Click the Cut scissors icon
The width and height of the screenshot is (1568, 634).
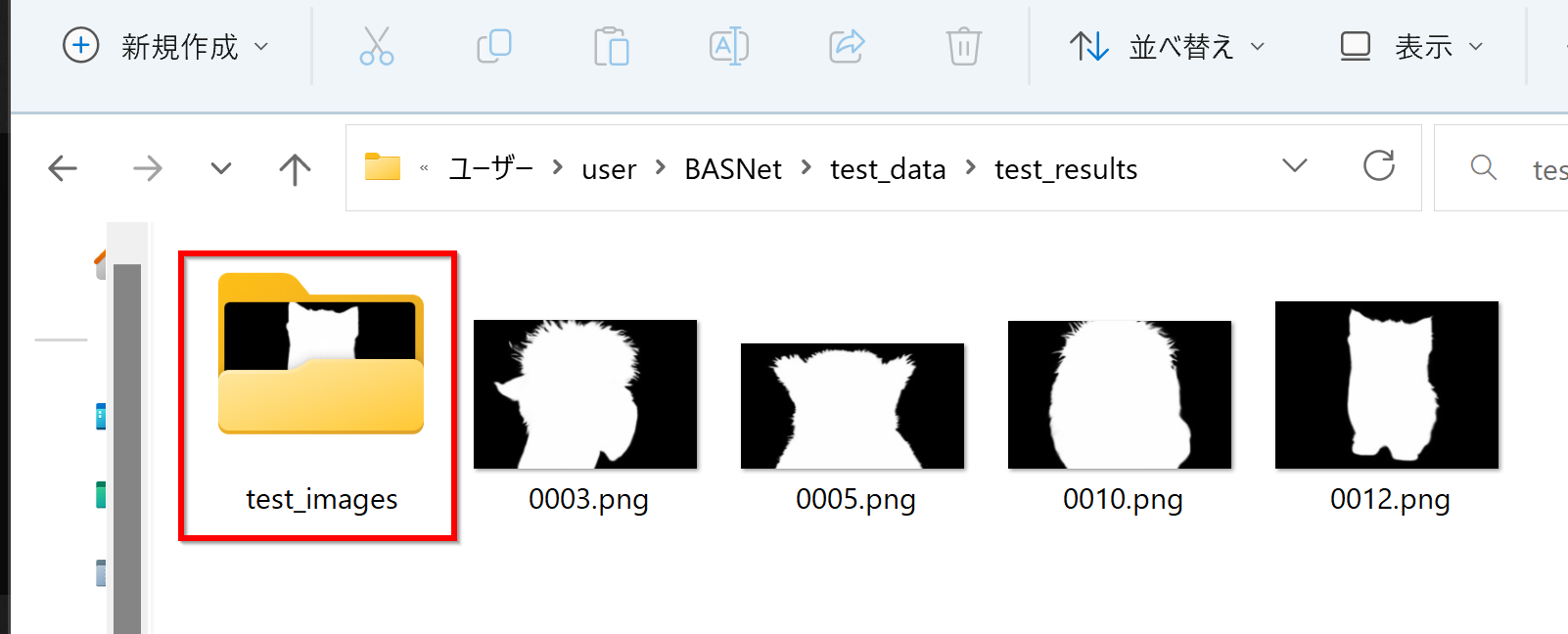click(376, 46)
